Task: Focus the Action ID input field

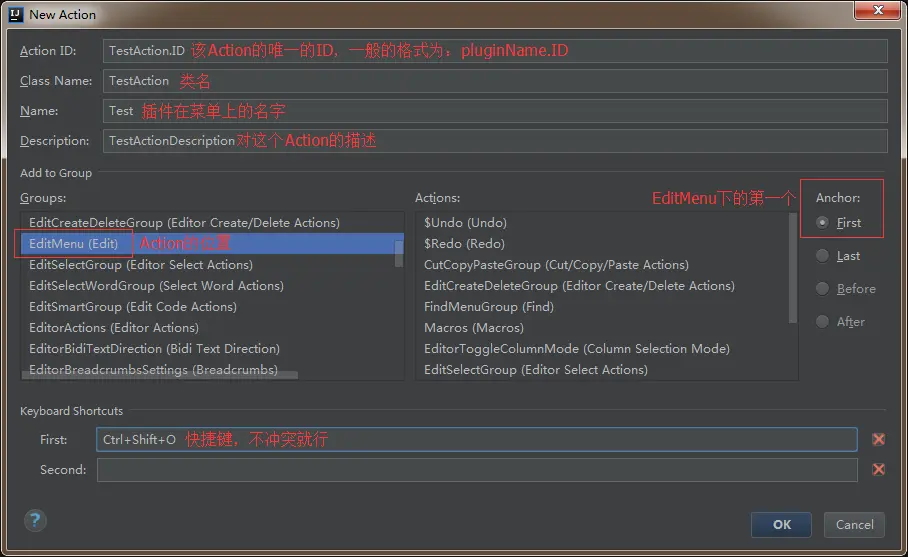Action: pyautogui.click(x=495, y=51)
